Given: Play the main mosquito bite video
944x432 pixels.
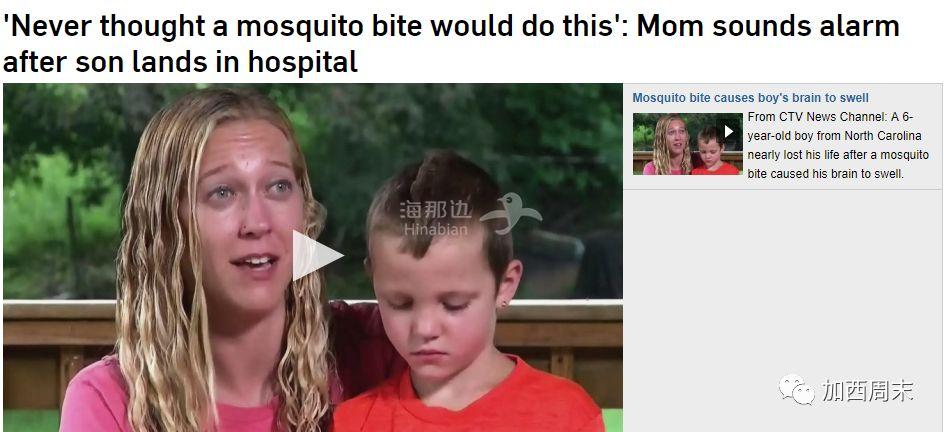Looking at the screenshot, I should [317, 256].
